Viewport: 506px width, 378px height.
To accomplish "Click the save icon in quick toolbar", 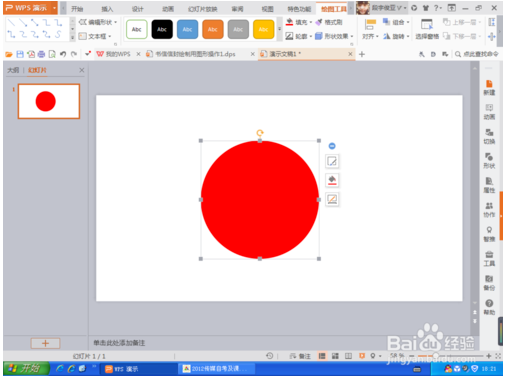I will (20, 54).
